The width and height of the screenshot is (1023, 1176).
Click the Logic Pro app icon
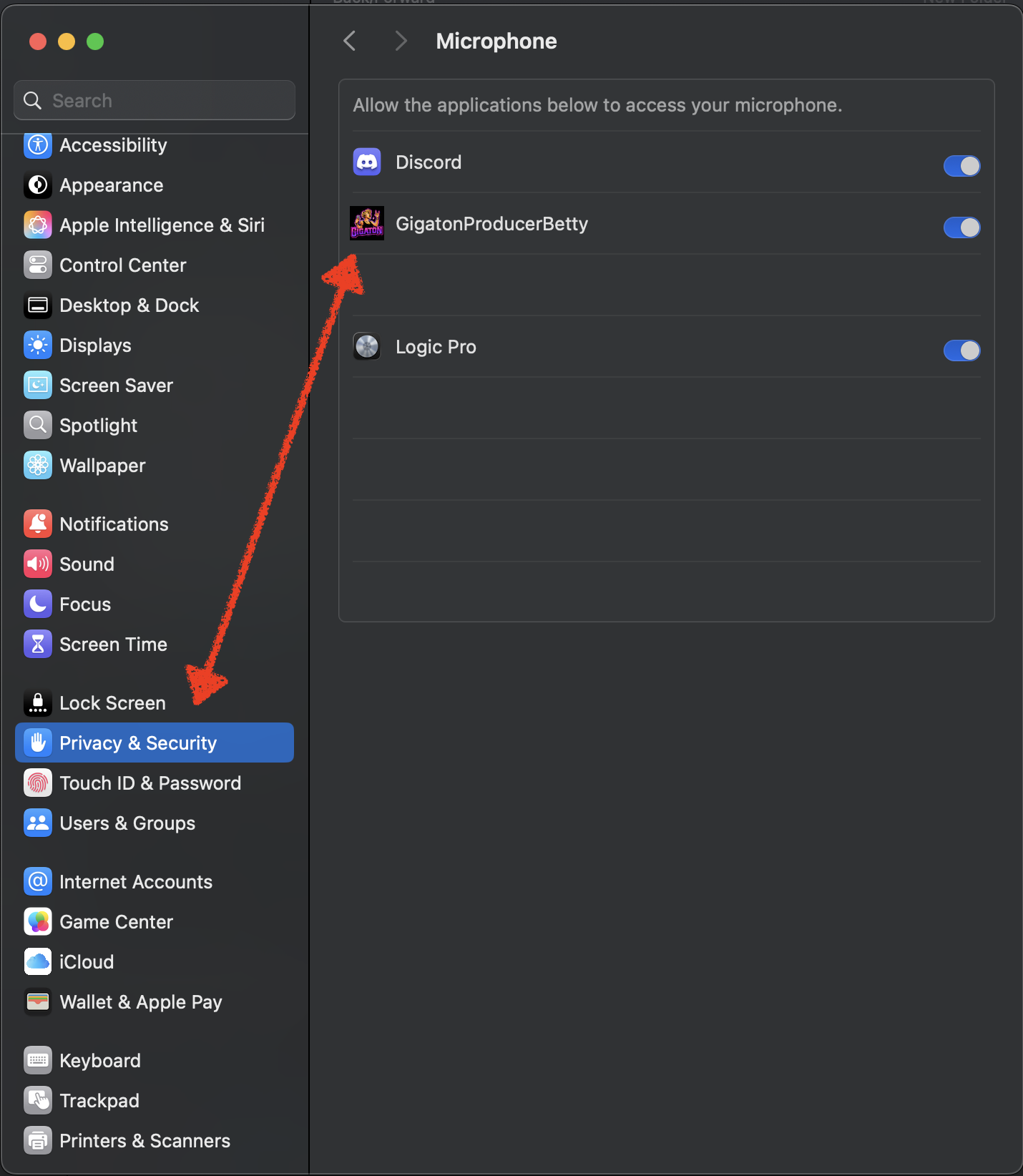tap(367, 347)
